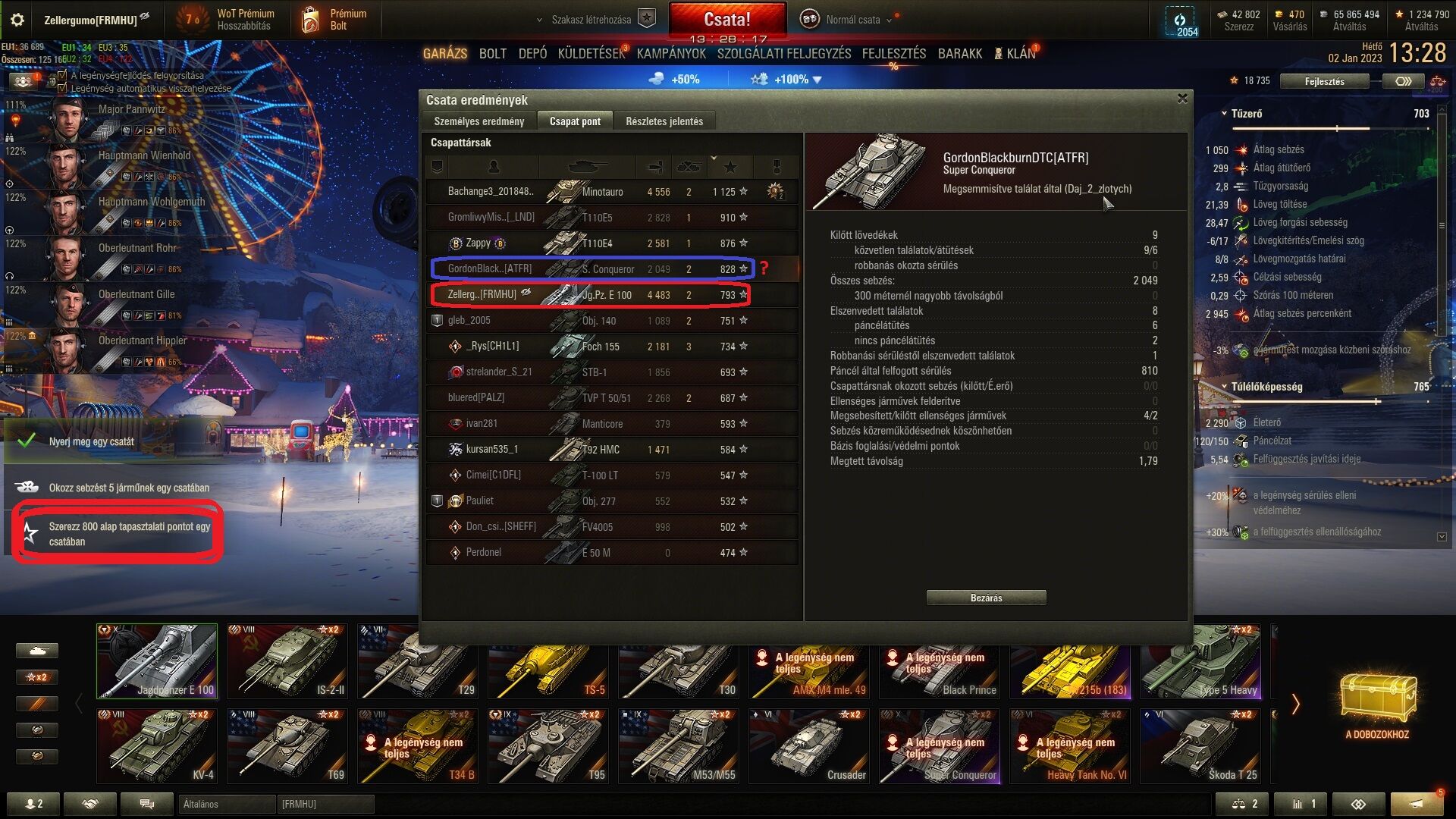This screenshot has width=1456, height=819.
Task: Click the handshake referral icon
Action: [90, 804]
